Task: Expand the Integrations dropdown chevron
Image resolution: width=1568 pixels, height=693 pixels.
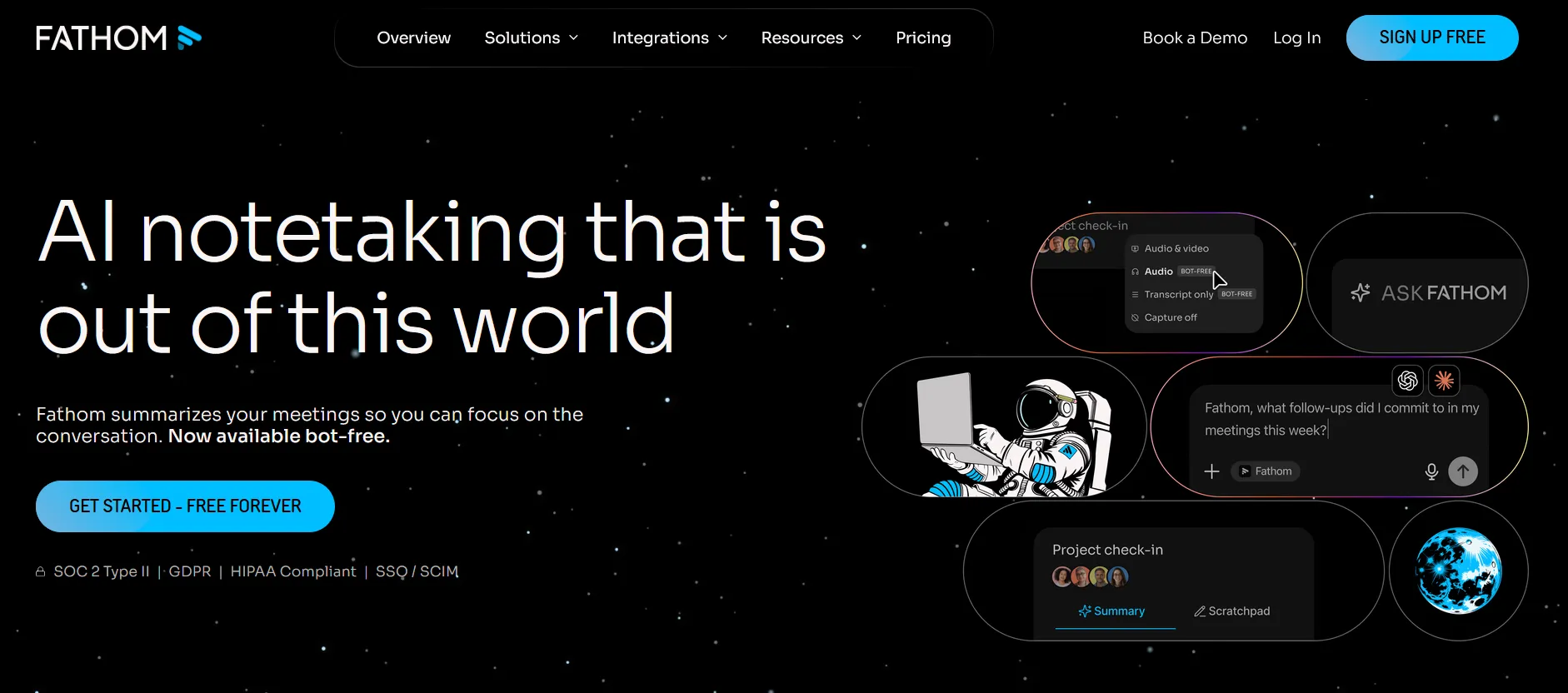Action: (x=722, y=37)
